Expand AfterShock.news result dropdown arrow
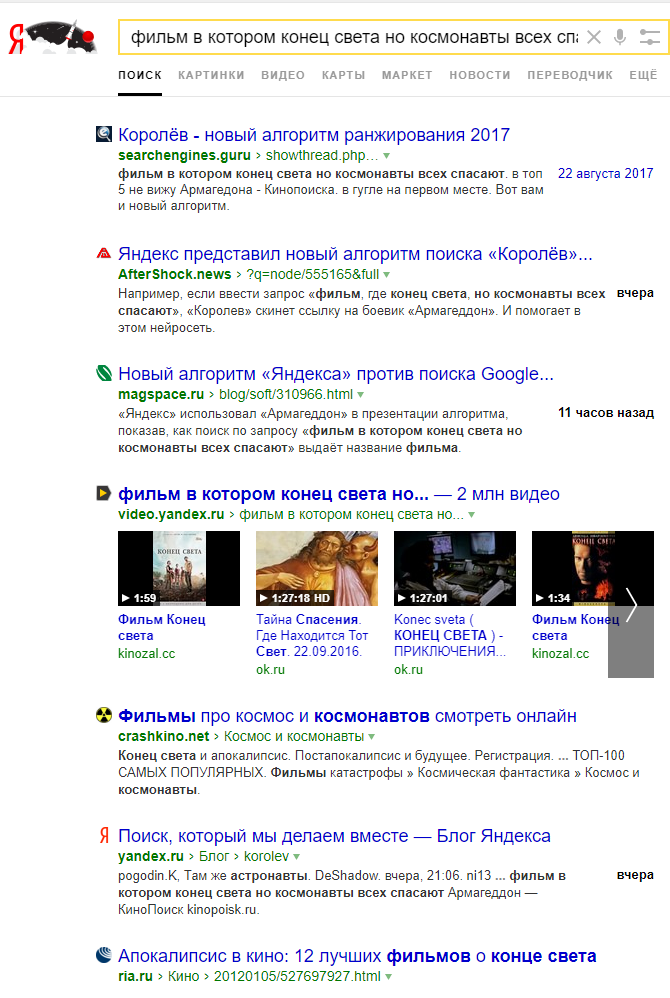 [x=386, y=275]
